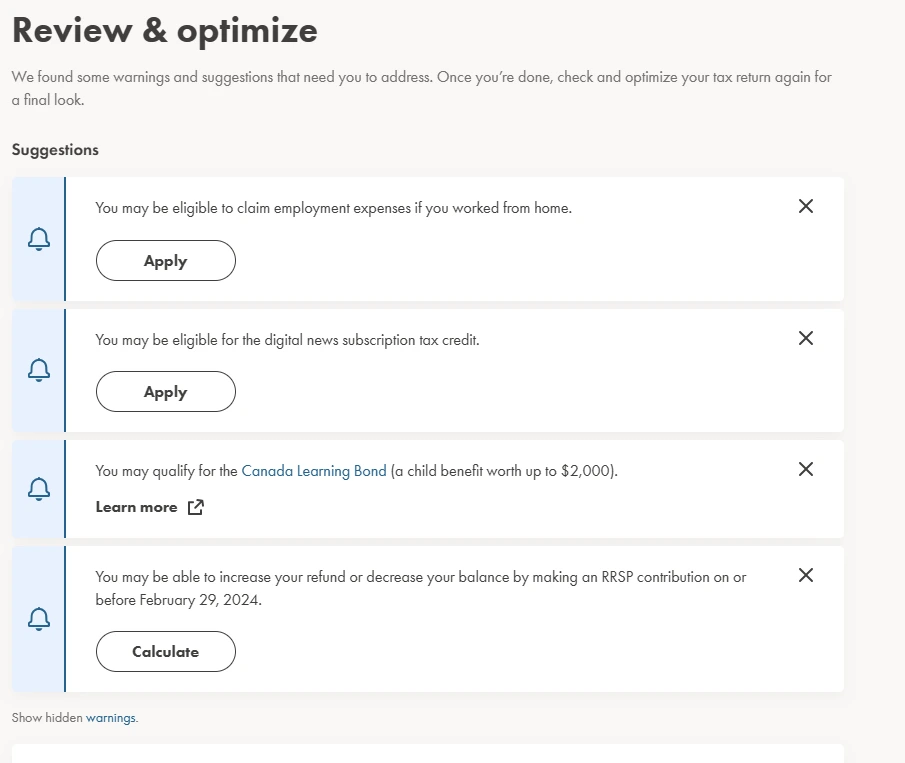Open the Canada Learning Bond link

point(313,471)
